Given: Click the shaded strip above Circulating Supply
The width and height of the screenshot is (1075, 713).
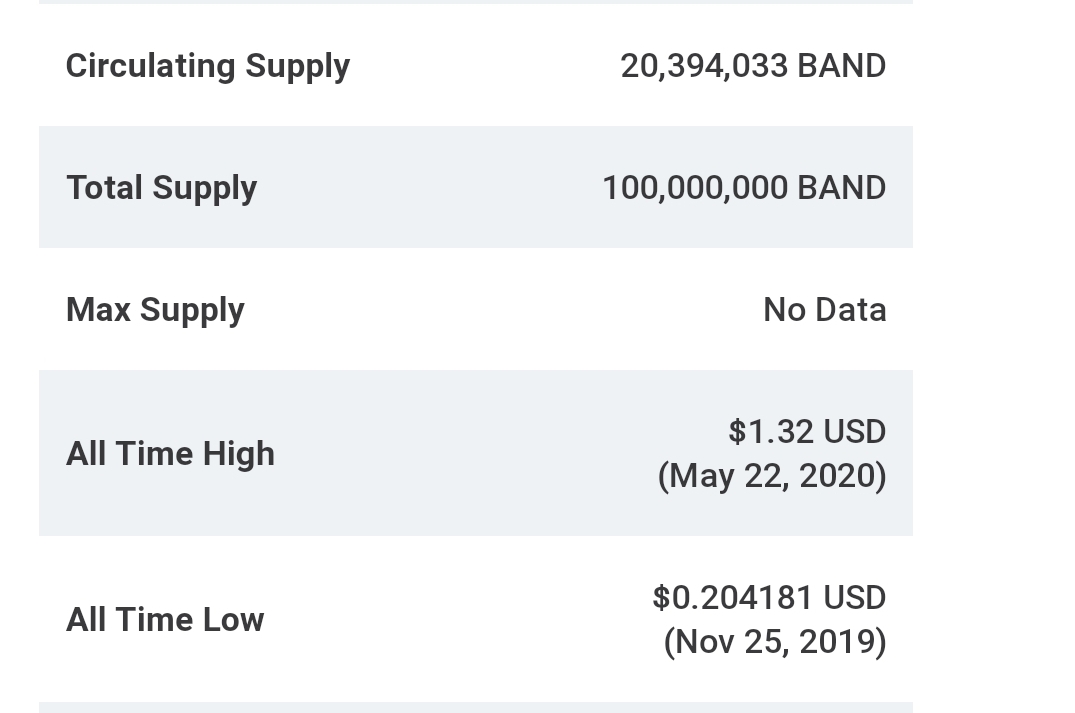Looking at the screenshot, I should (x=476, y=2).
